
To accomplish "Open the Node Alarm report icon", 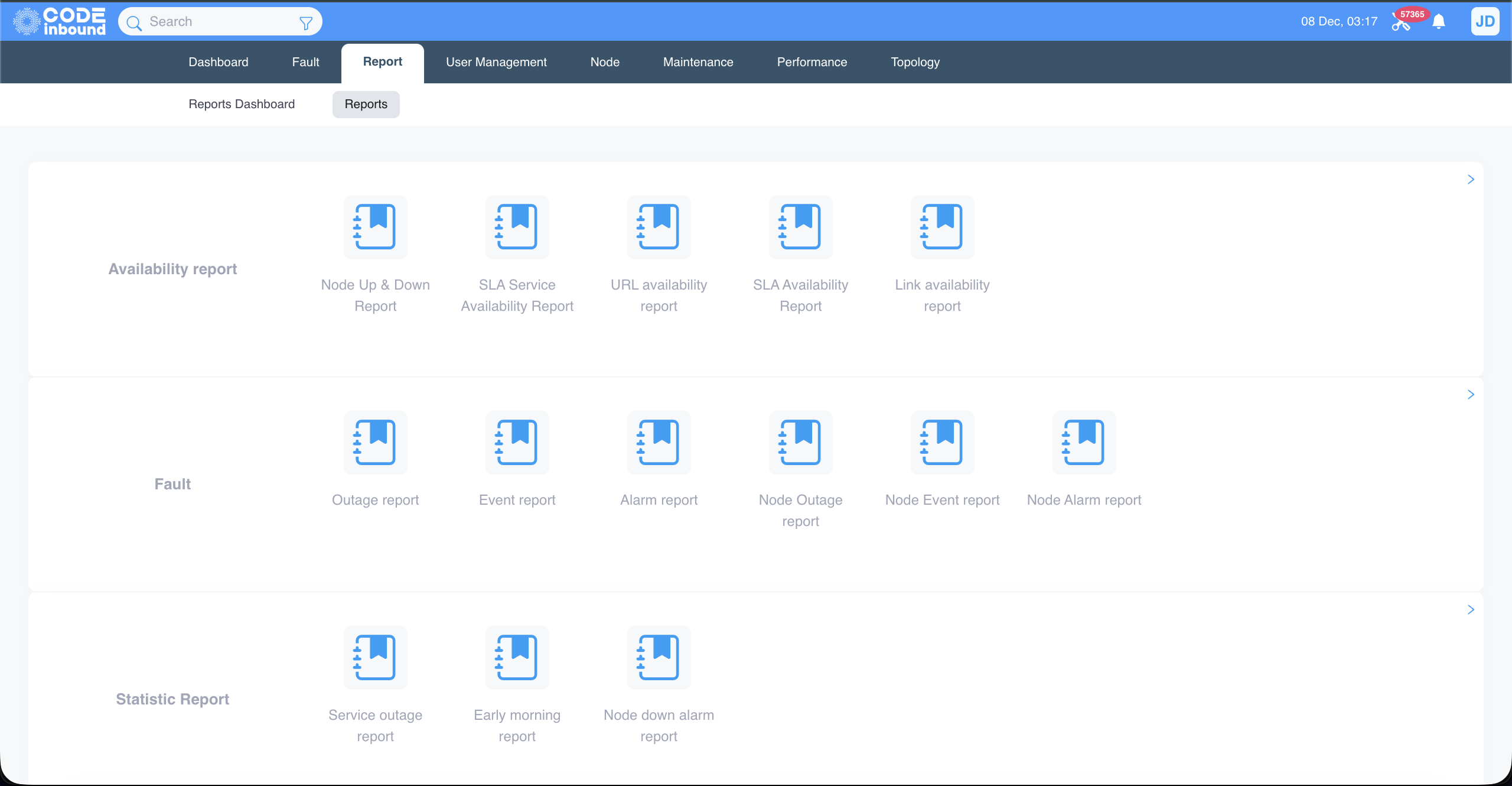I will coord(1084,443).
